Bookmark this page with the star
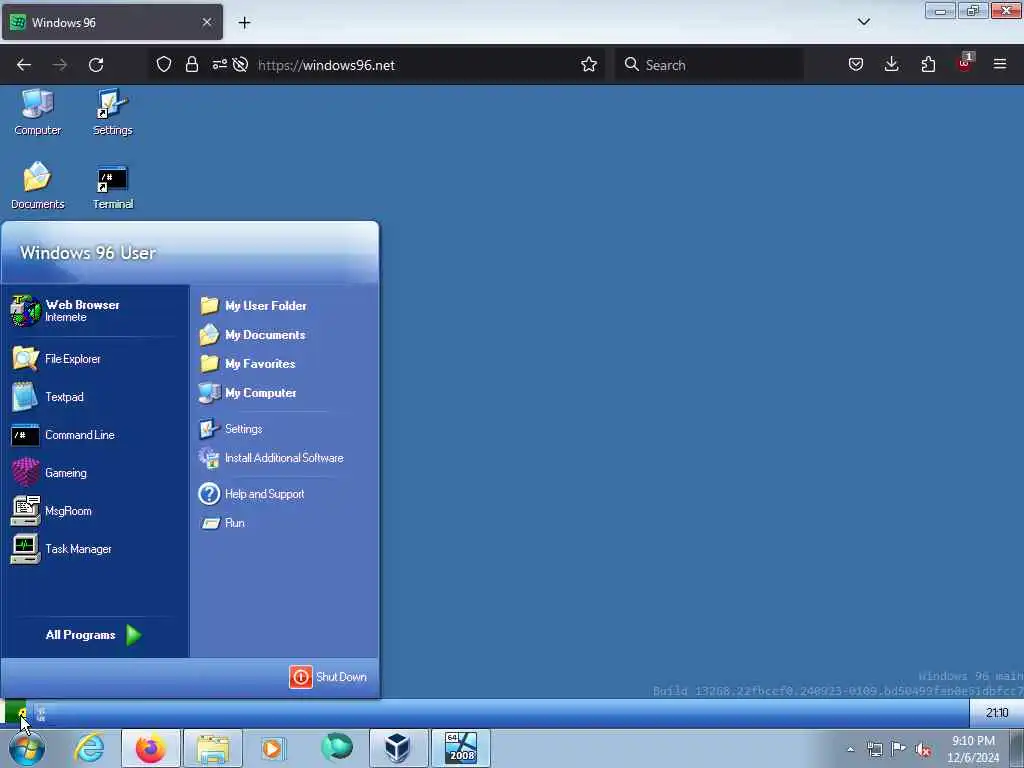 coord(588,65)
